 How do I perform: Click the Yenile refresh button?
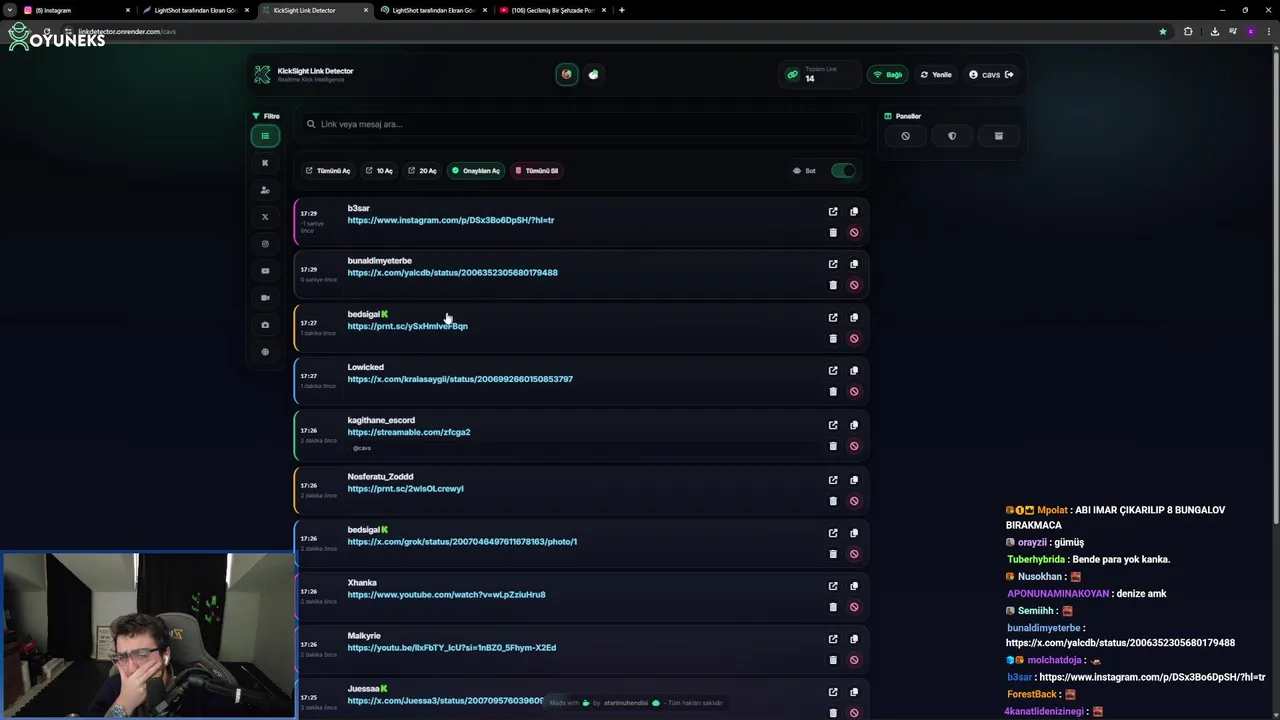[936, 74]
